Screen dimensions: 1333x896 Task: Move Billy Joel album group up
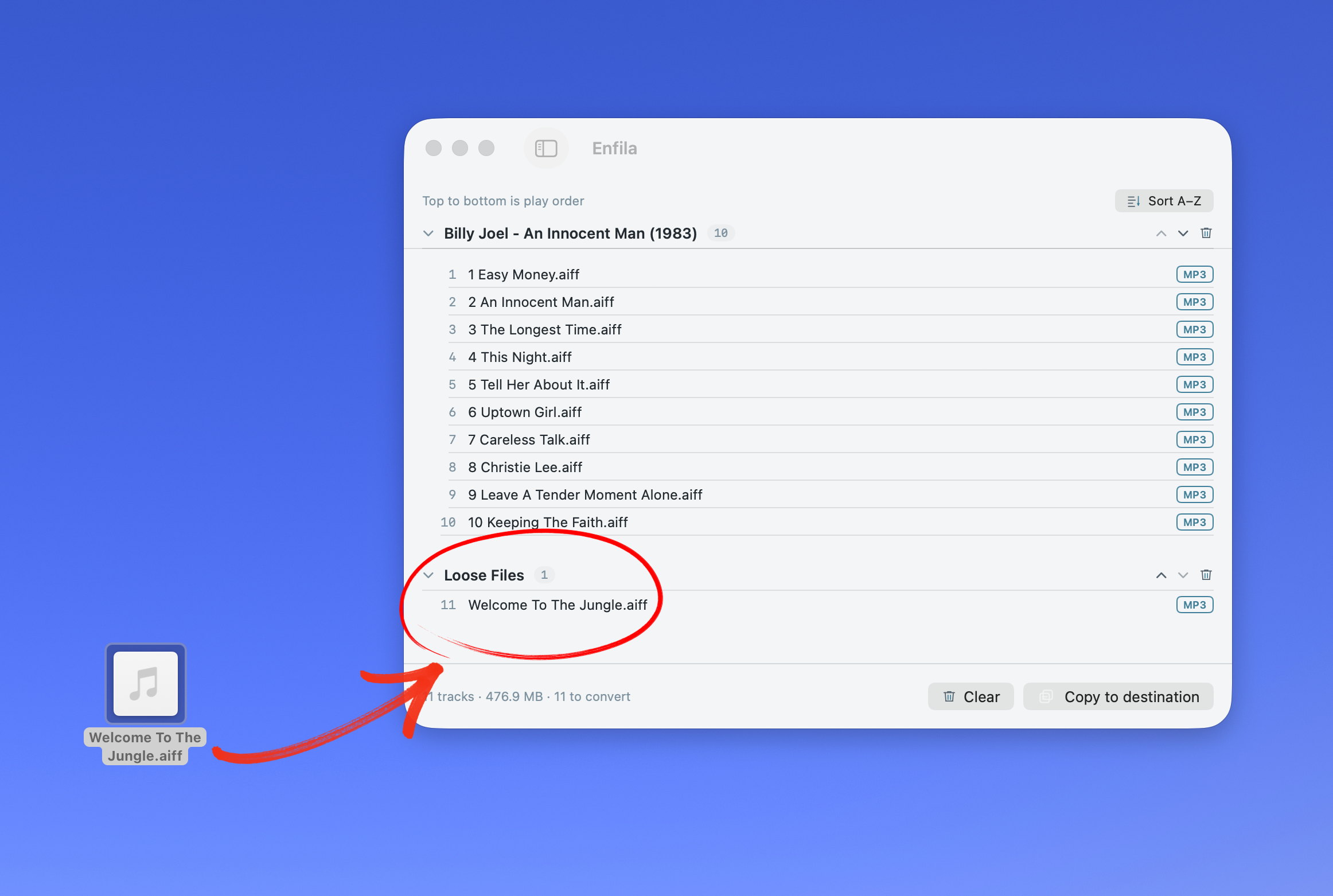coord(1161,233)
